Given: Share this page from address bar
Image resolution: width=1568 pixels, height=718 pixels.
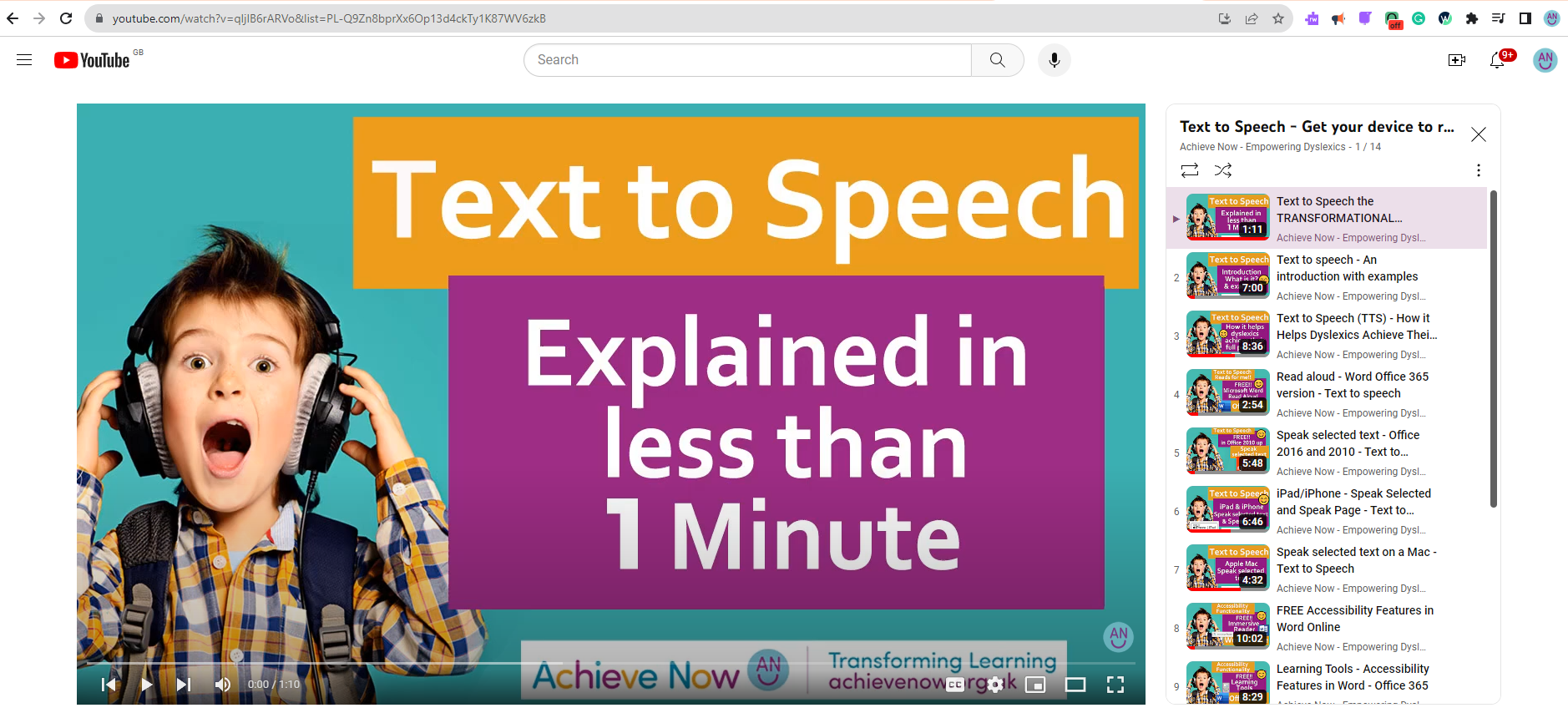Looking at the screenshot, I should [x=1252, y=18].
